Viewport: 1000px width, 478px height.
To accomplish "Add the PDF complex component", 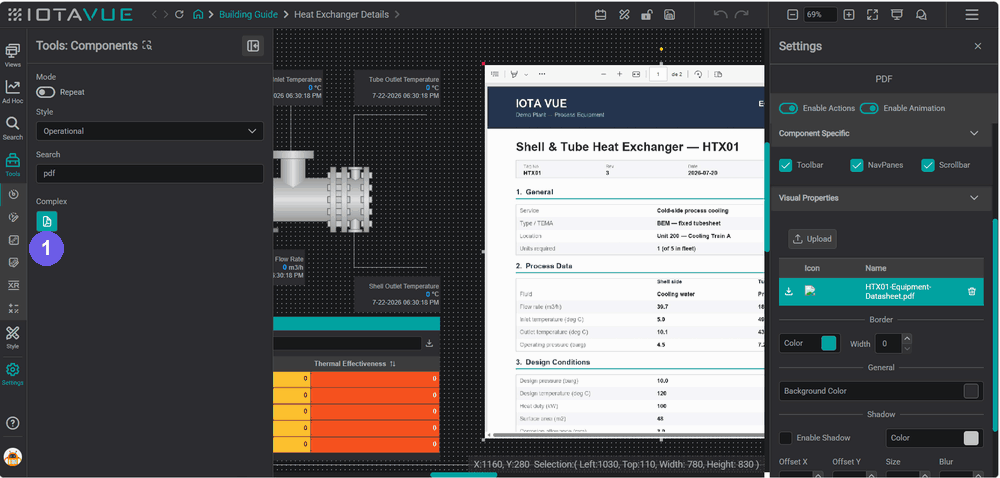I will 47,221.
